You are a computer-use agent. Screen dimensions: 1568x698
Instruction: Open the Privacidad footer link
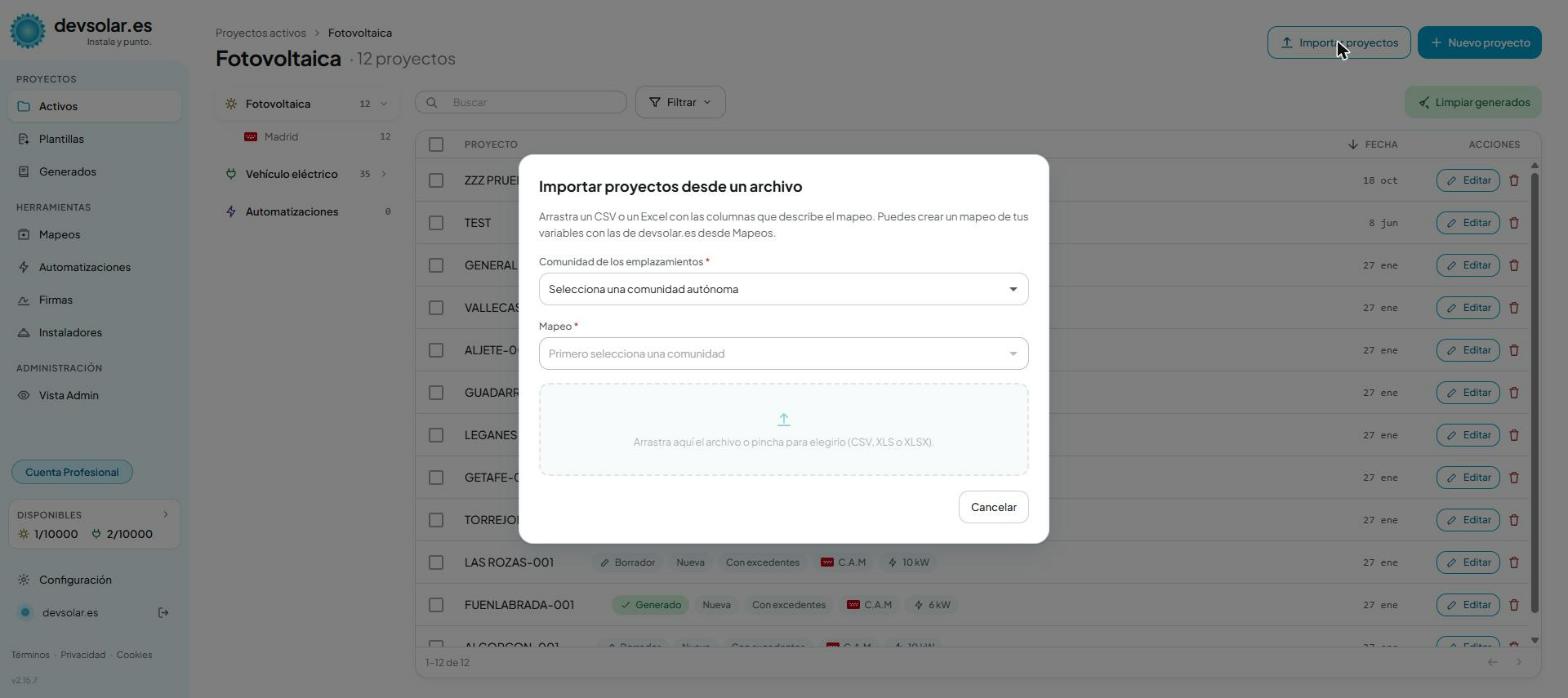pyautogui.click(x=83, y=655)
